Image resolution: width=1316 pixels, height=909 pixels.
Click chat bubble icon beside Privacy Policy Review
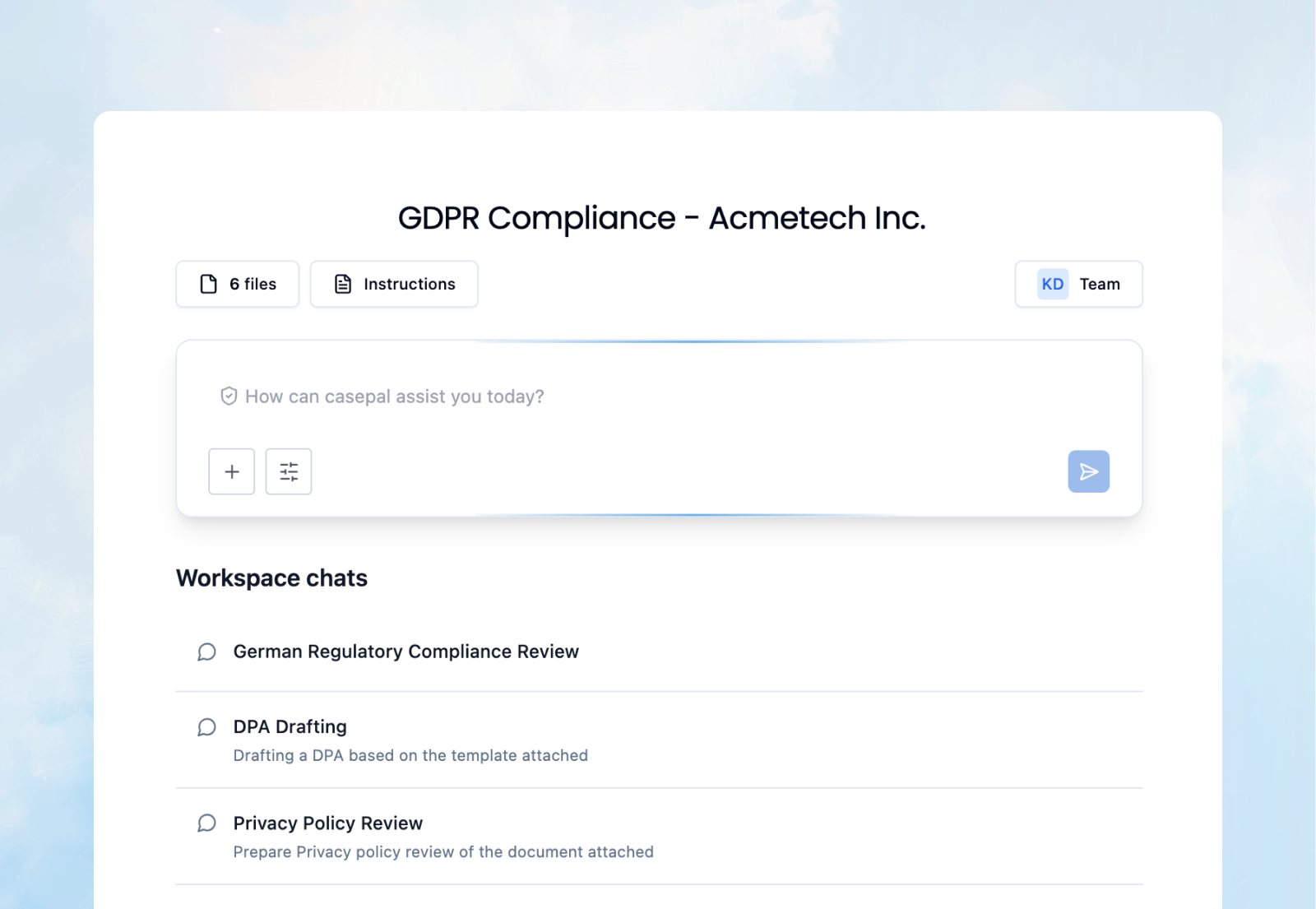click(x=206, y=823)
